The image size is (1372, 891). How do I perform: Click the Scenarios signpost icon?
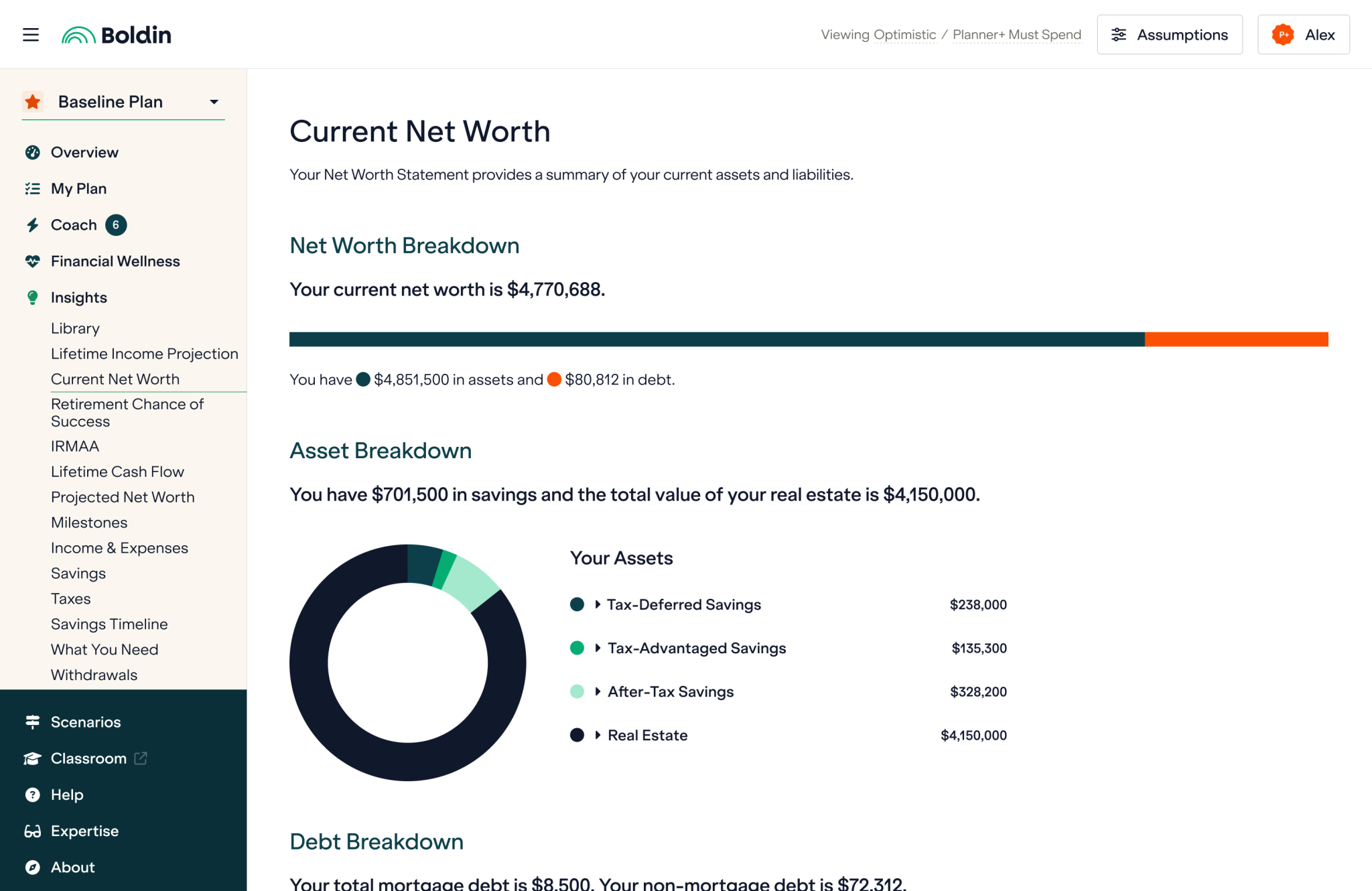[32, 722]
